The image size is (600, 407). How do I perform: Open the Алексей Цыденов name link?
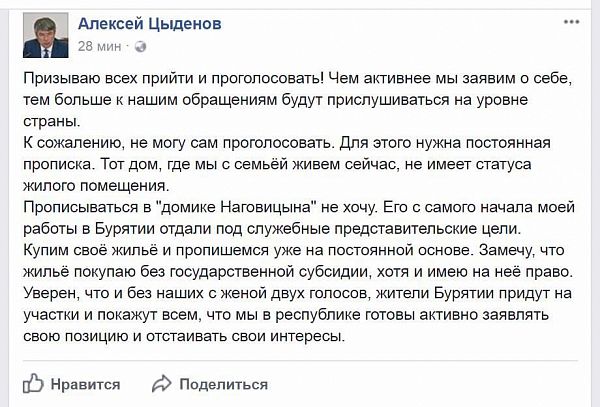tap(150, 24)
